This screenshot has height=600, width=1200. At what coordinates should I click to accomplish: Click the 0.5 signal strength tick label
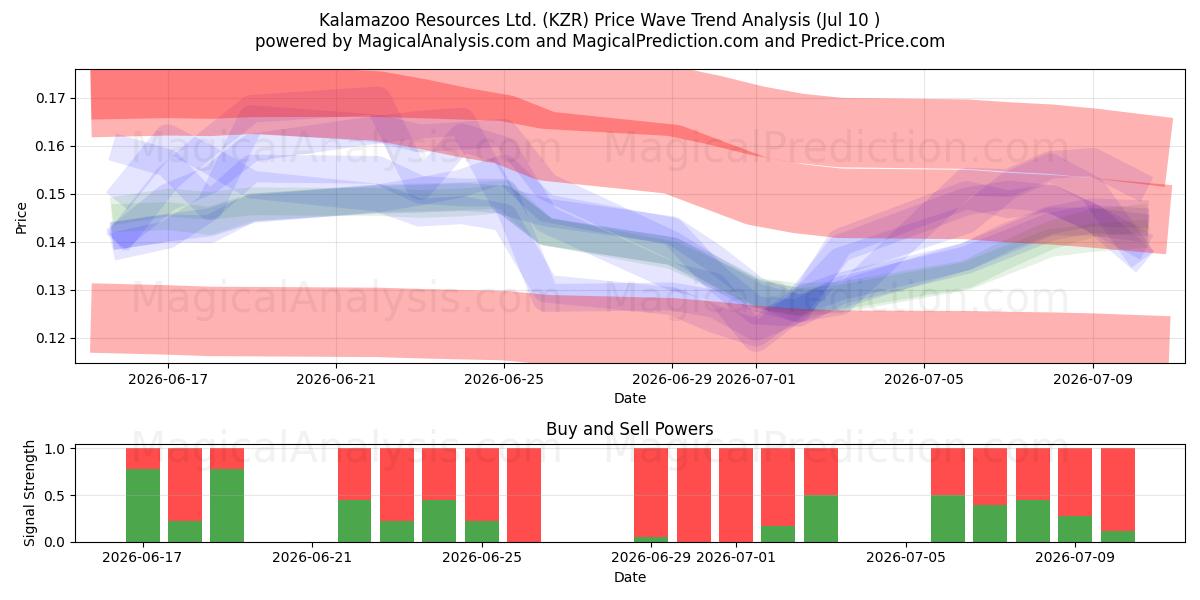point(57,495)
